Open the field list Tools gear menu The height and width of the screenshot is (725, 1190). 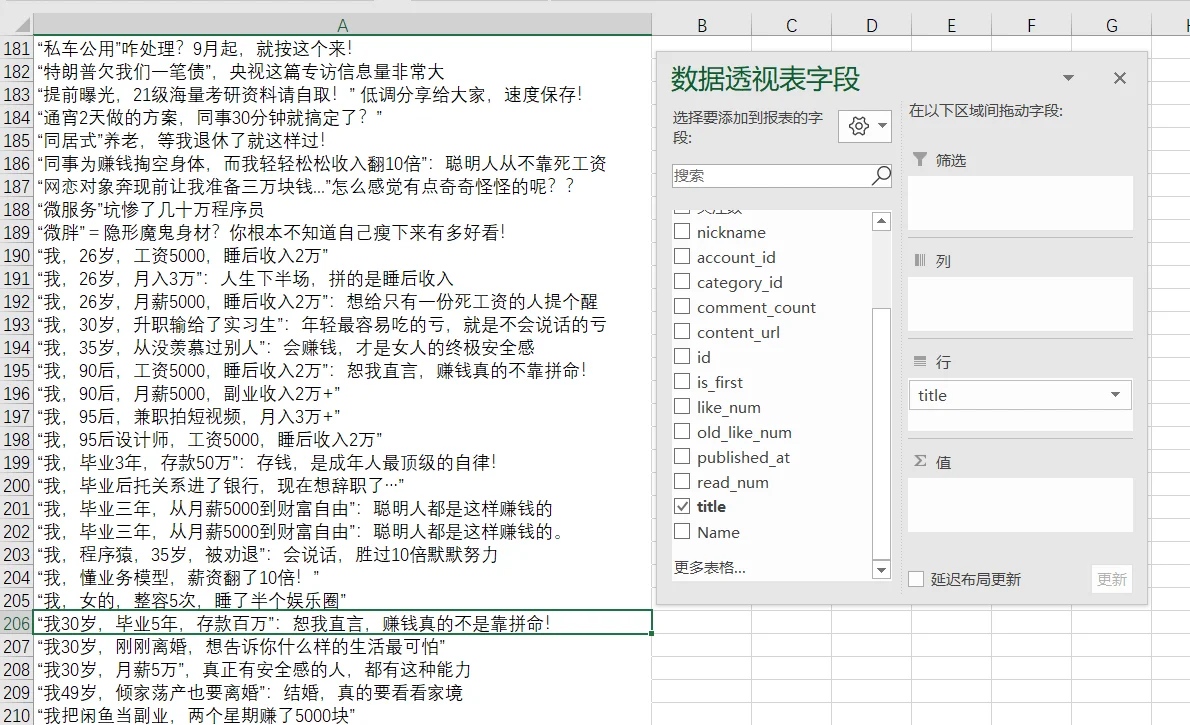(x=864, y=126)
